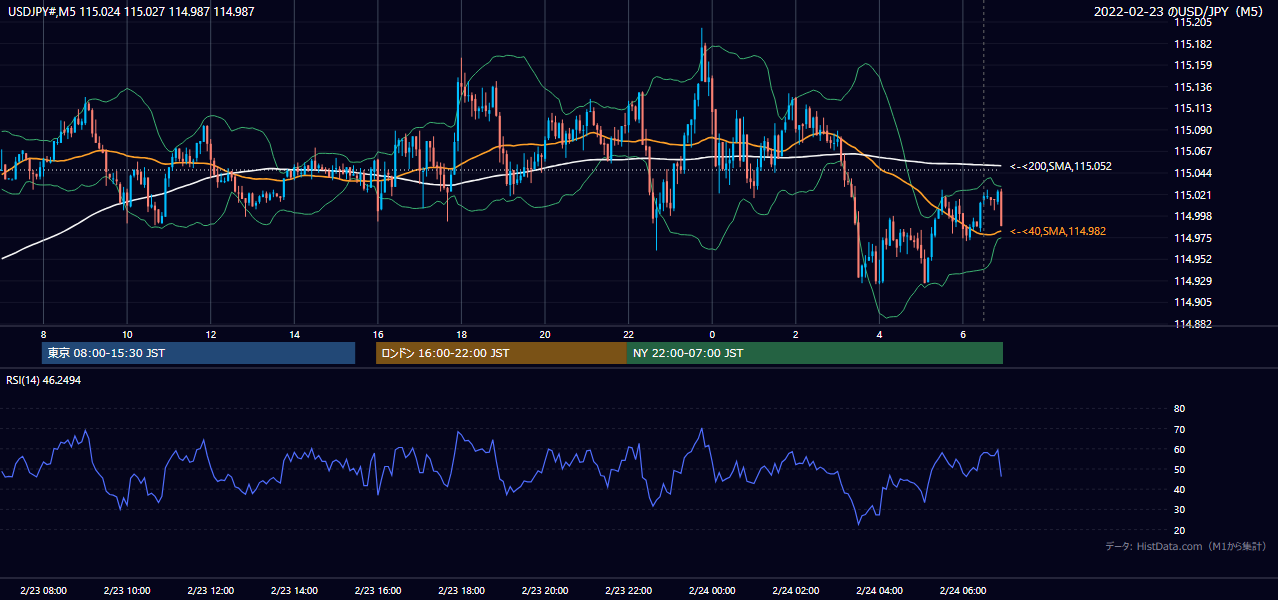Click the date label 2/23 20:00

(x=544, y=590)
